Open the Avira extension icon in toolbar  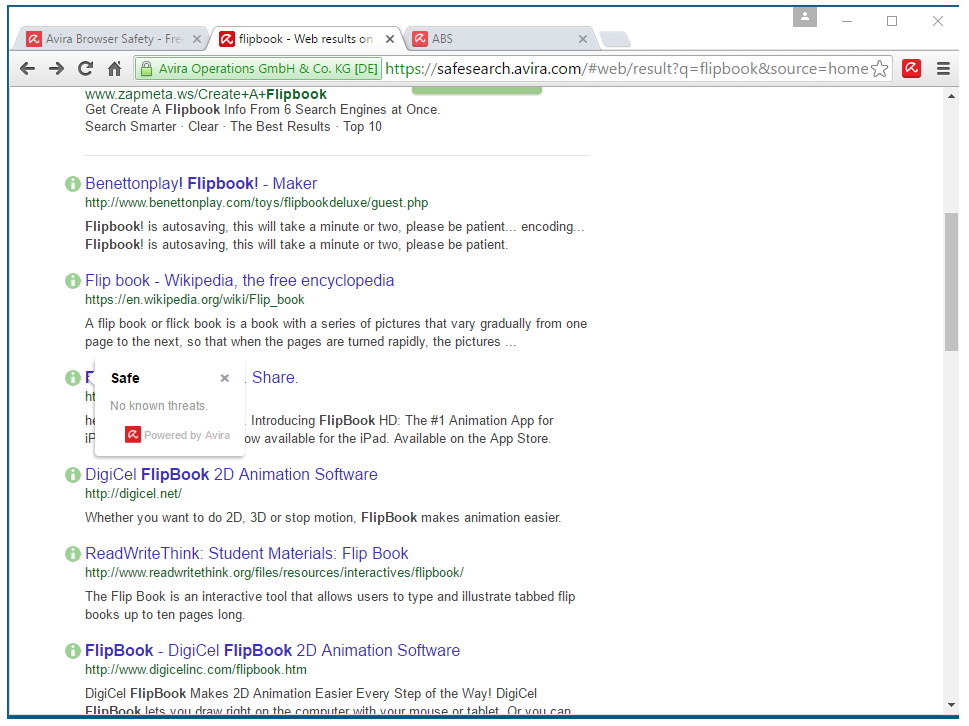pos(912,69)
